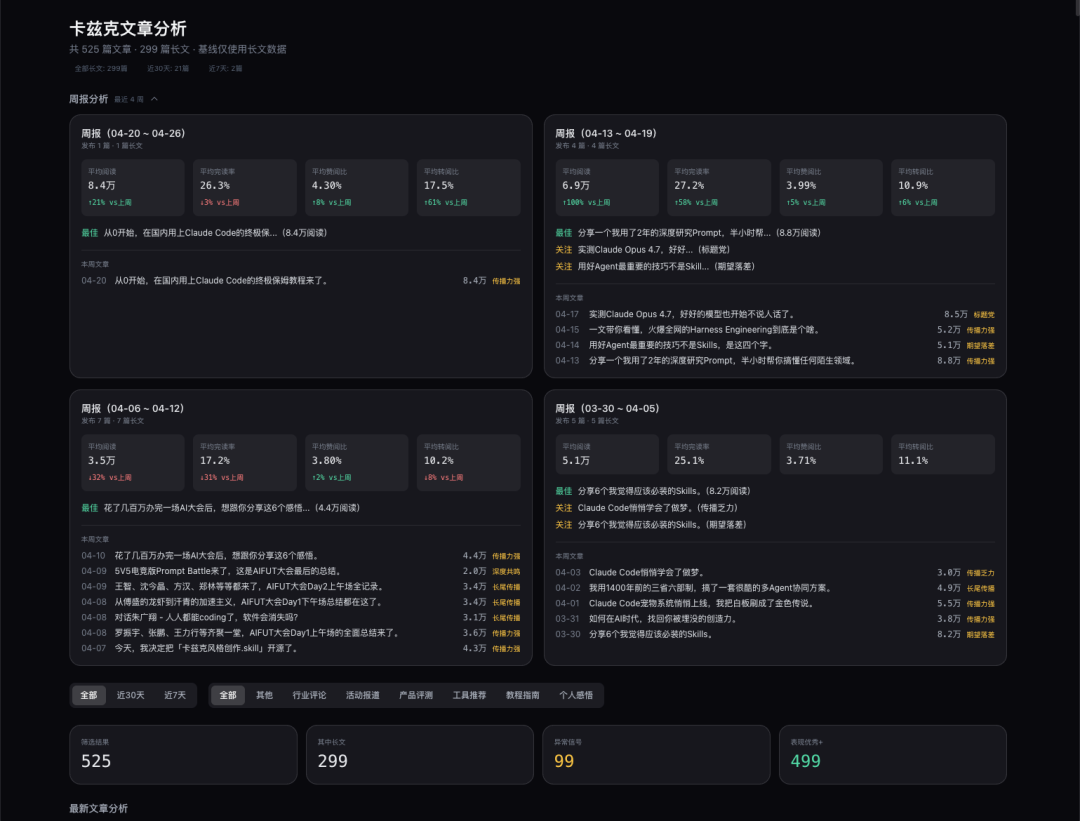Collapse the 周报分析 section chevron
Image resolution: width=1080 pixels, height=821 pixels.
[x=154, y=99]
